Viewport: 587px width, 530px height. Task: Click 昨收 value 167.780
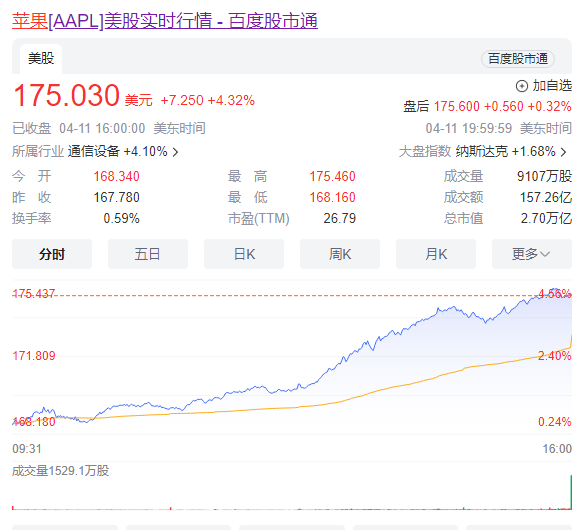(x=116, y=197)
